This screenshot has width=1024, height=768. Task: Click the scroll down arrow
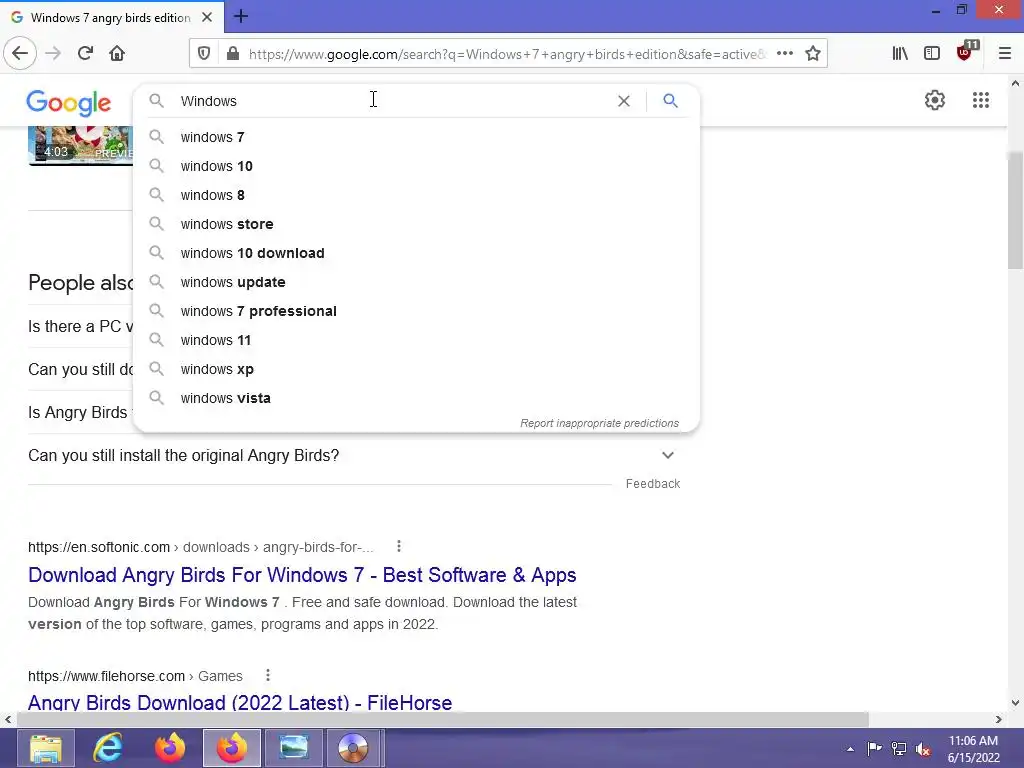coord(1015,703)
